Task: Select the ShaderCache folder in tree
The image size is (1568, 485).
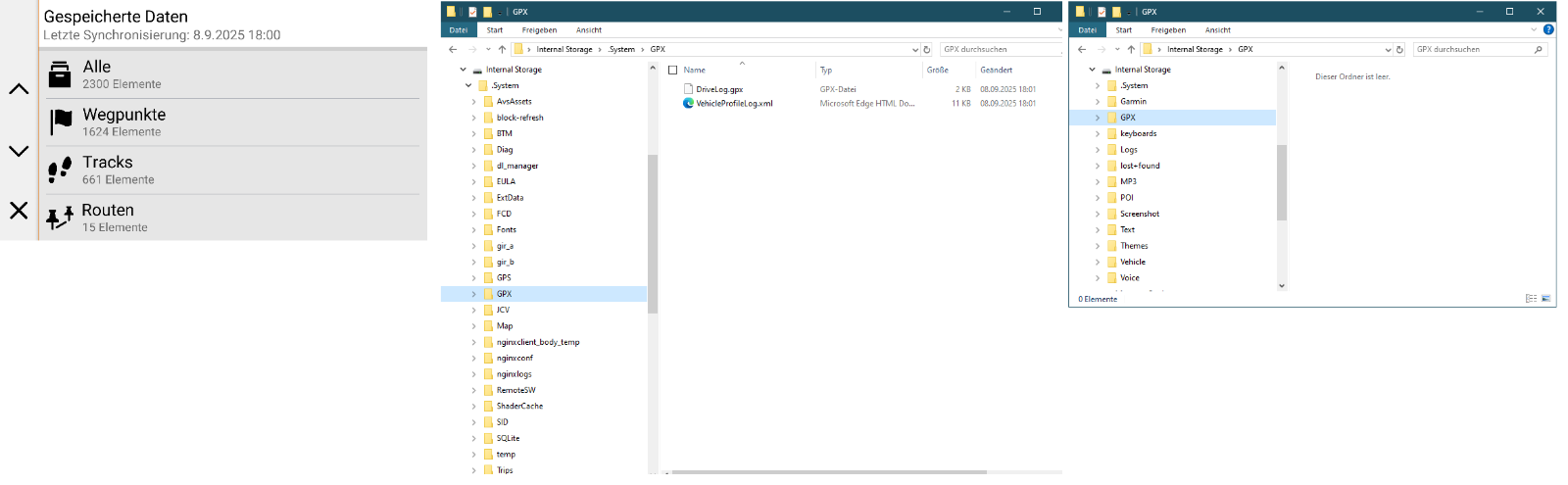Action: click(519, 406)
